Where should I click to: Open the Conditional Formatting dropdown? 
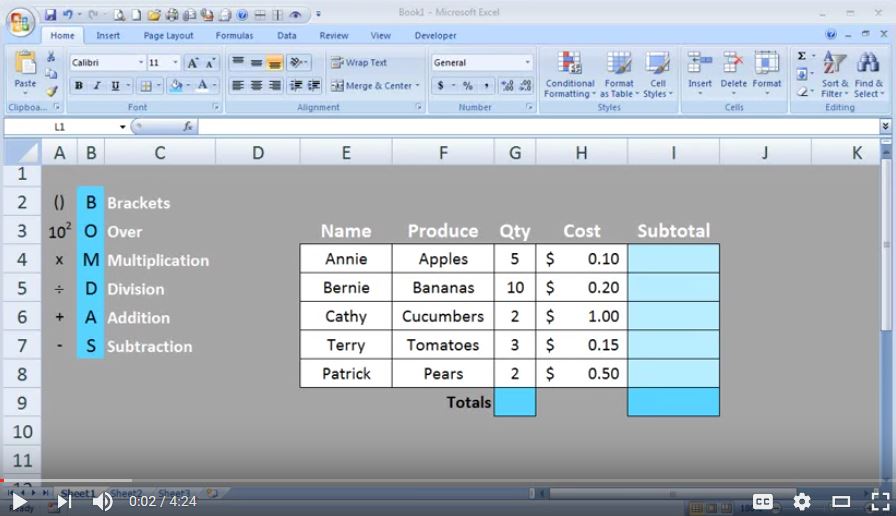tap(570, 74)
